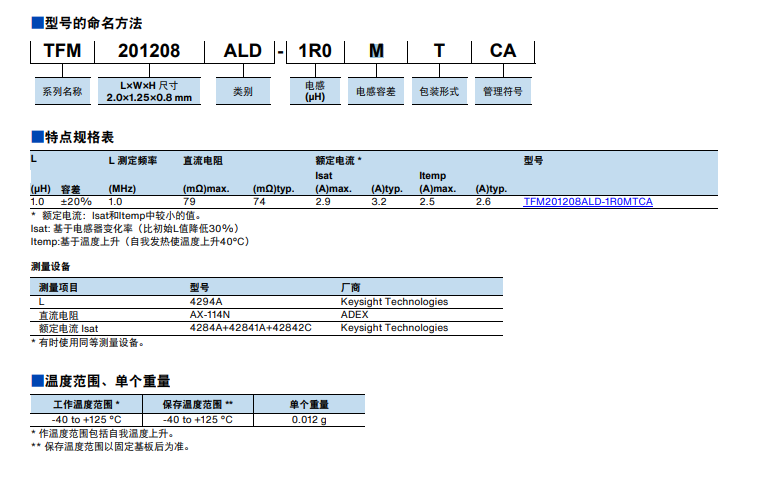Select the M tolerance code box
The width and height of the screenshot is (757, 478).
tap(376, 51)
